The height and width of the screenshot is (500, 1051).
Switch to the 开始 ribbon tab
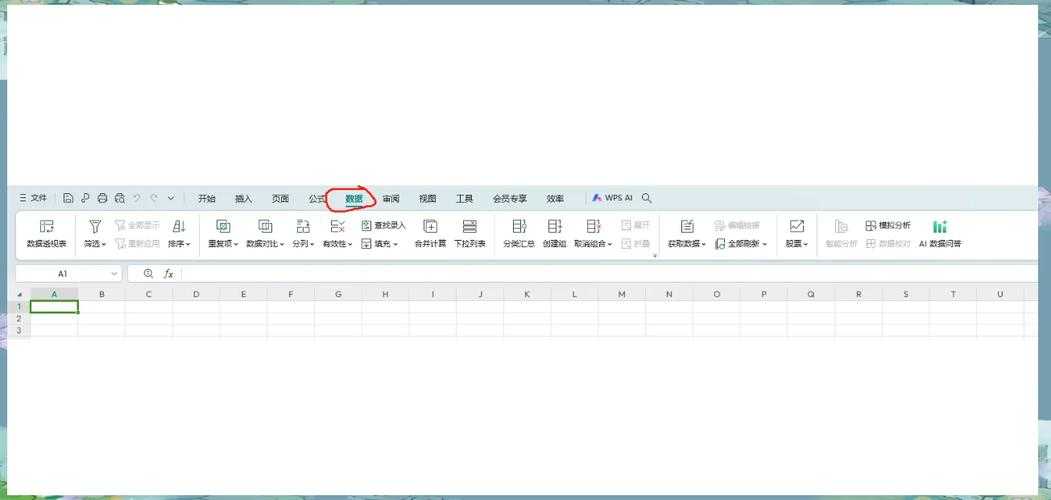pos(206,199)
